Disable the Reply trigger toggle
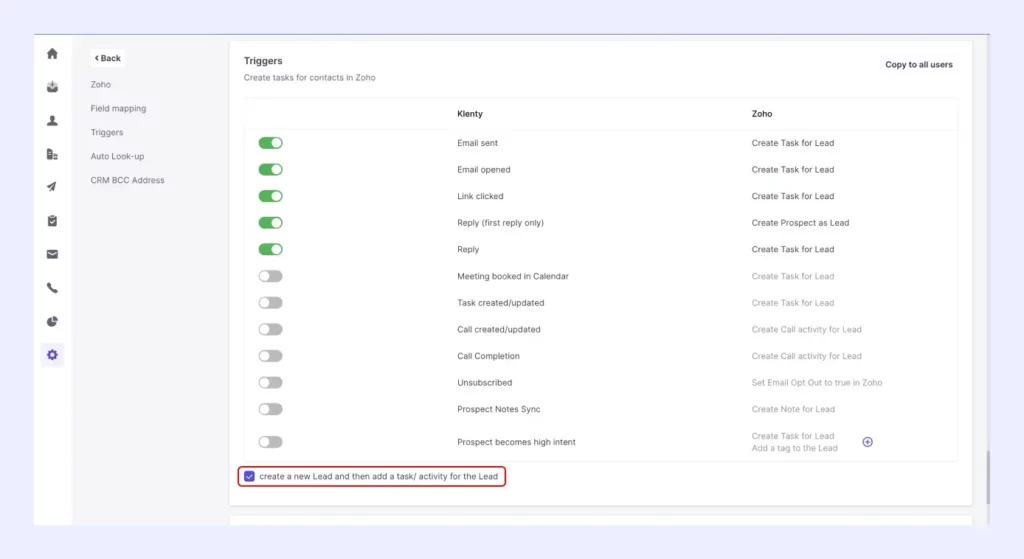Viewport: 1024px width, 559px height. click(270, 249)
